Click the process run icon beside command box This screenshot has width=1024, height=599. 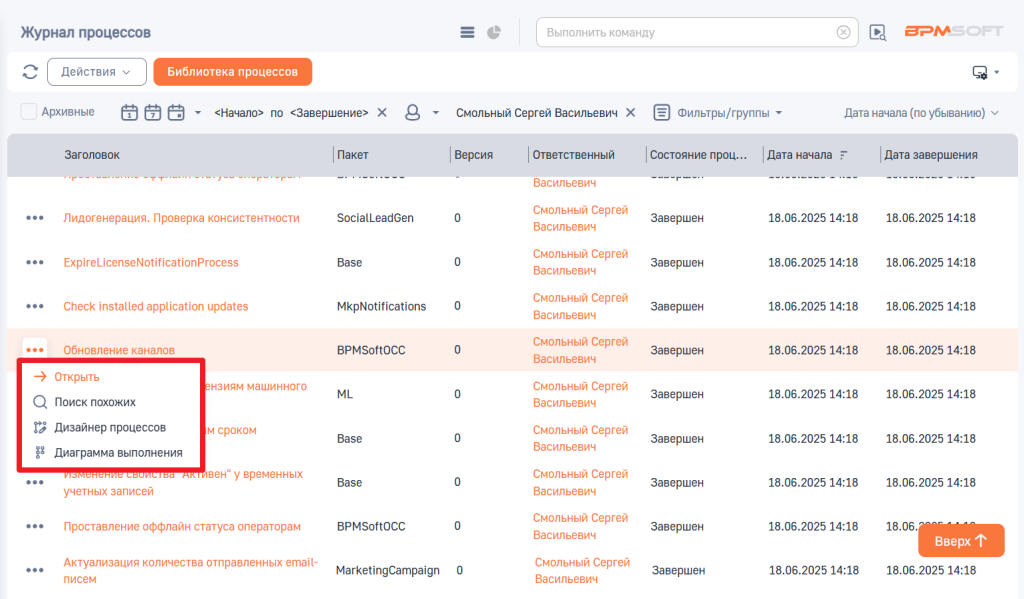878,32
